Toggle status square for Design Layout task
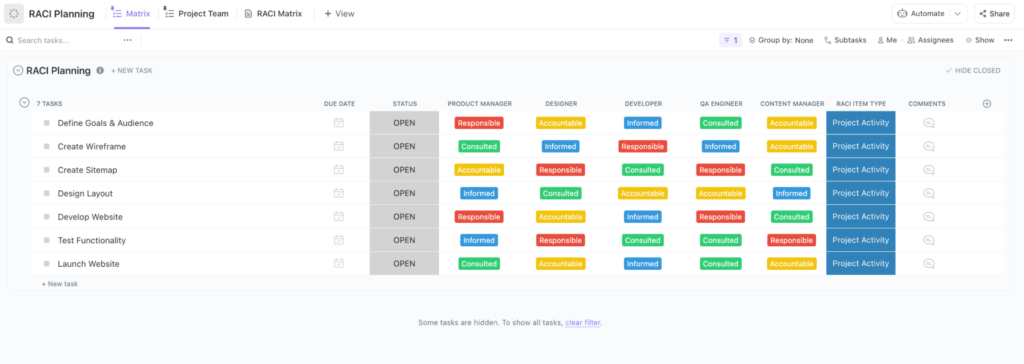Viewport: 1024px width, 364px height. tap(46, 193)
